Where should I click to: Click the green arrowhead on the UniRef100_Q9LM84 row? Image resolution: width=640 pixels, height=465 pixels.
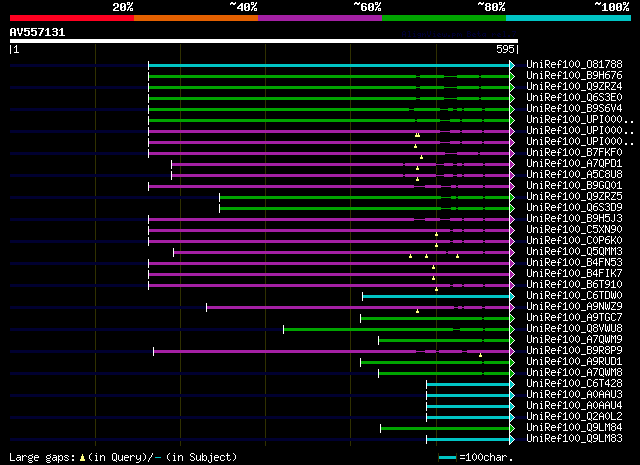click(x=512, y=429)
